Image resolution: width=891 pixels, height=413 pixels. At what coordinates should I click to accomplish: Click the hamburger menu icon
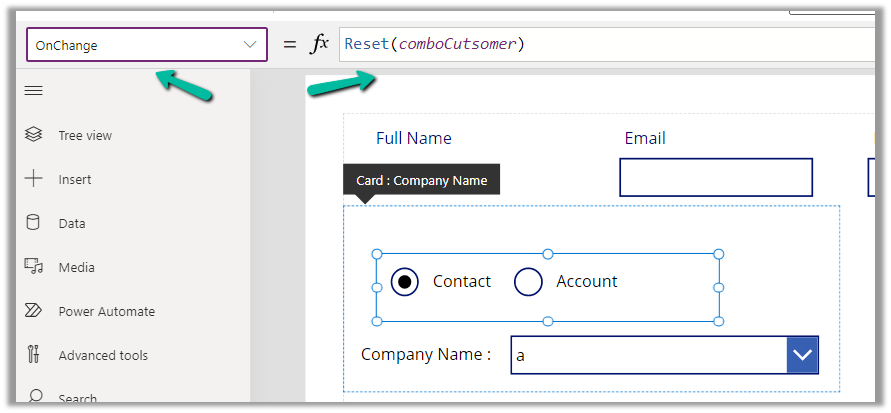(33, 91)
